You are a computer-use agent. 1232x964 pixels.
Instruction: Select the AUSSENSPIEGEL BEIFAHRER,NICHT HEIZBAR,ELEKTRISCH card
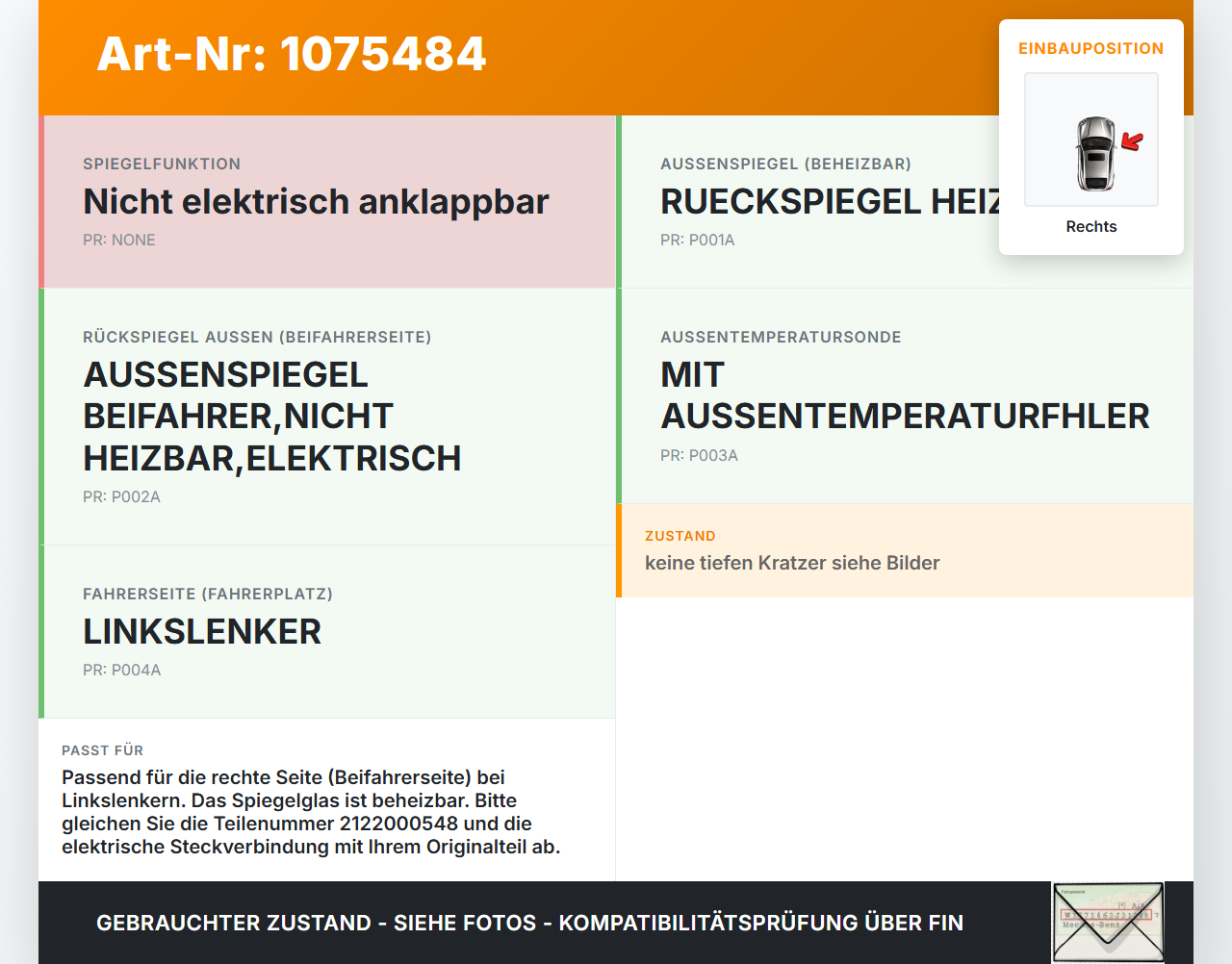click(327, 417)
